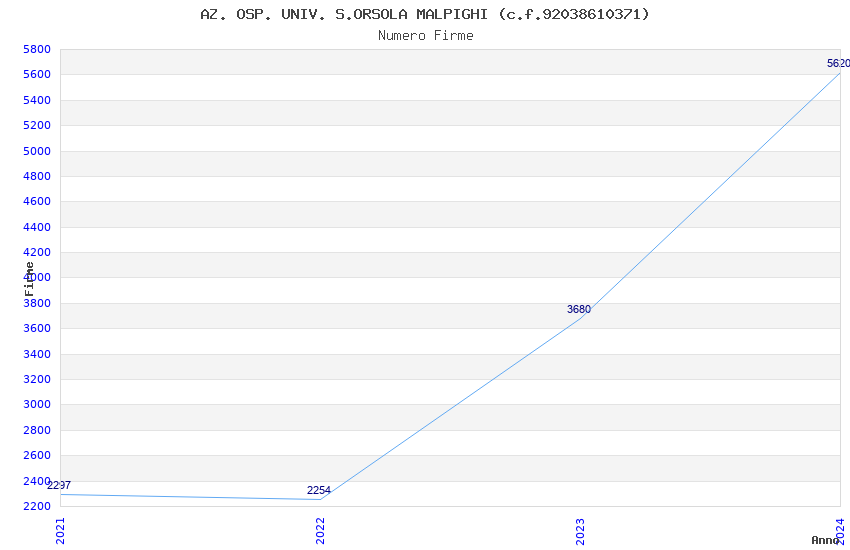The image size is (850, 550).
Task: Click y-axis value 2800
Action: 37,430
